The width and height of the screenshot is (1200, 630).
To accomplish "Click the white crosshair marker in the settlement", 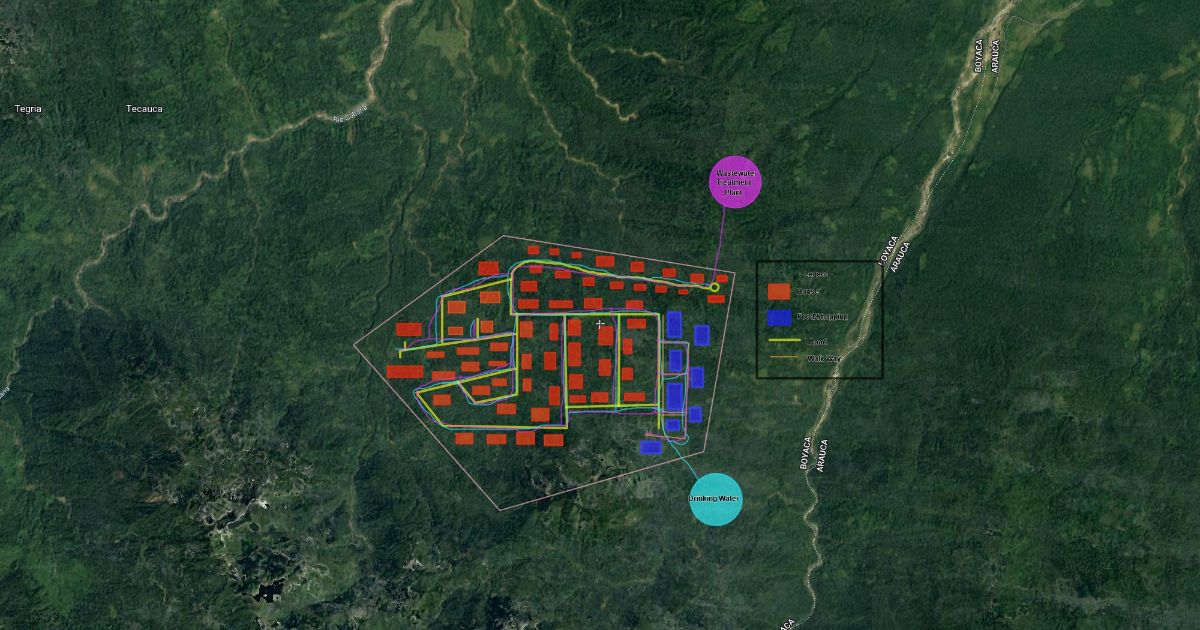I will 600,324.
